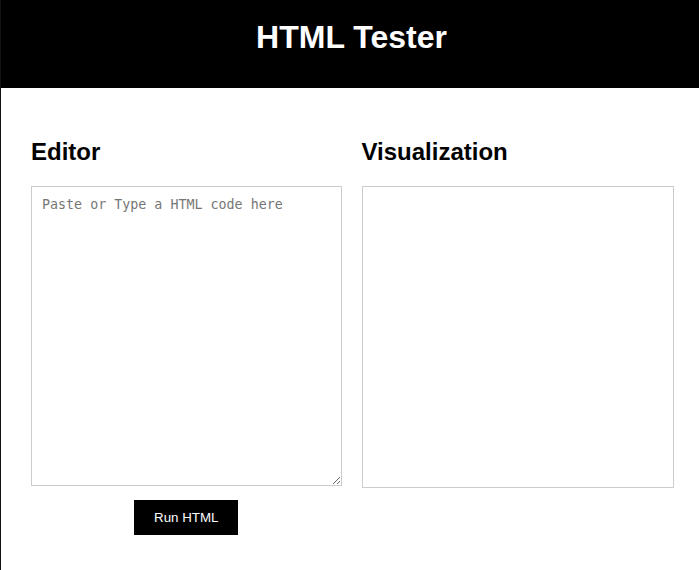Image resolution: width=699 pixels, height=570 pixels.
Task: Click the textarea resize grip handle
Action: pos(337,480)
